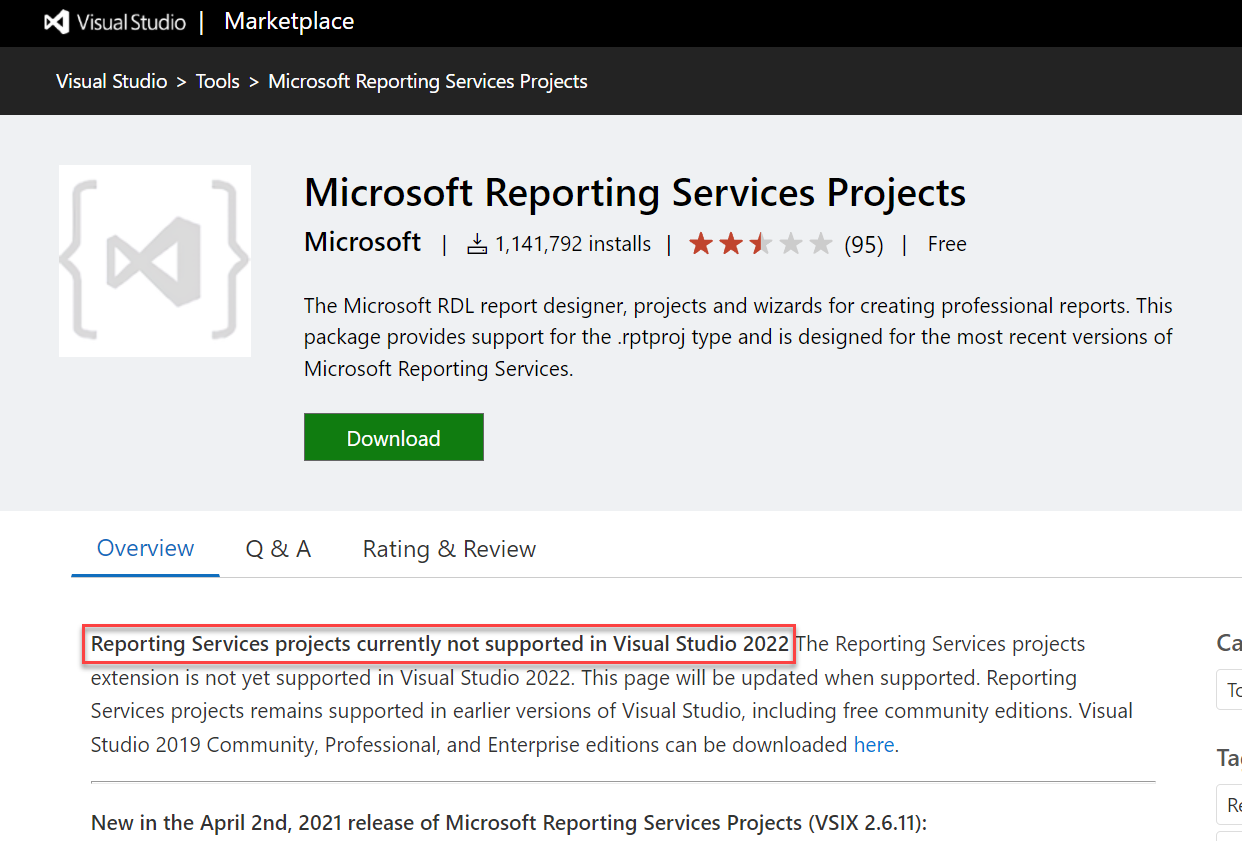Viewport: 1242px width, 841px height.
Task: Open the (95) review count
Action: (x=864, y=244)
